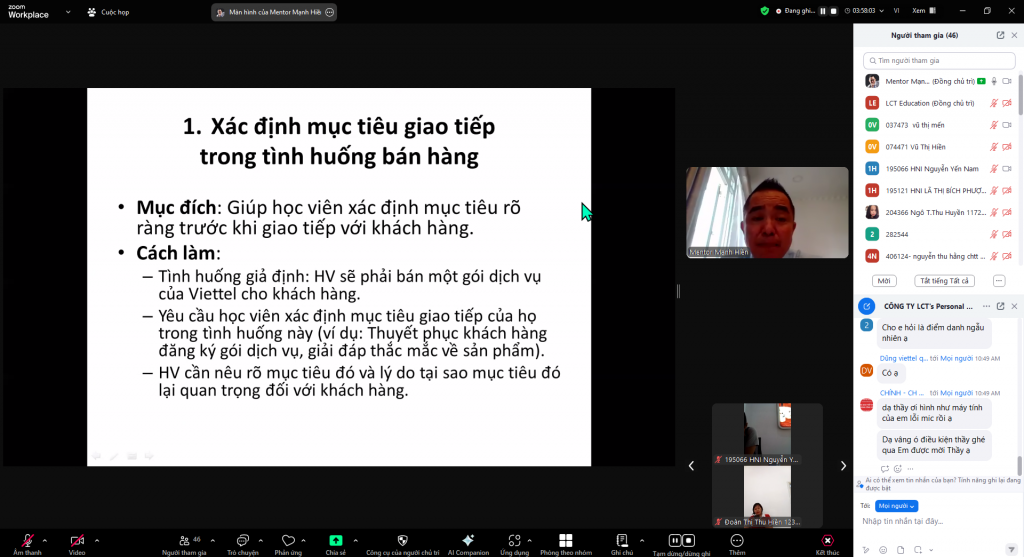The image size is (1024, 557).
Task: Open Phòng theo nhóm breakout rooms icon
Action: tap(566, 541)
